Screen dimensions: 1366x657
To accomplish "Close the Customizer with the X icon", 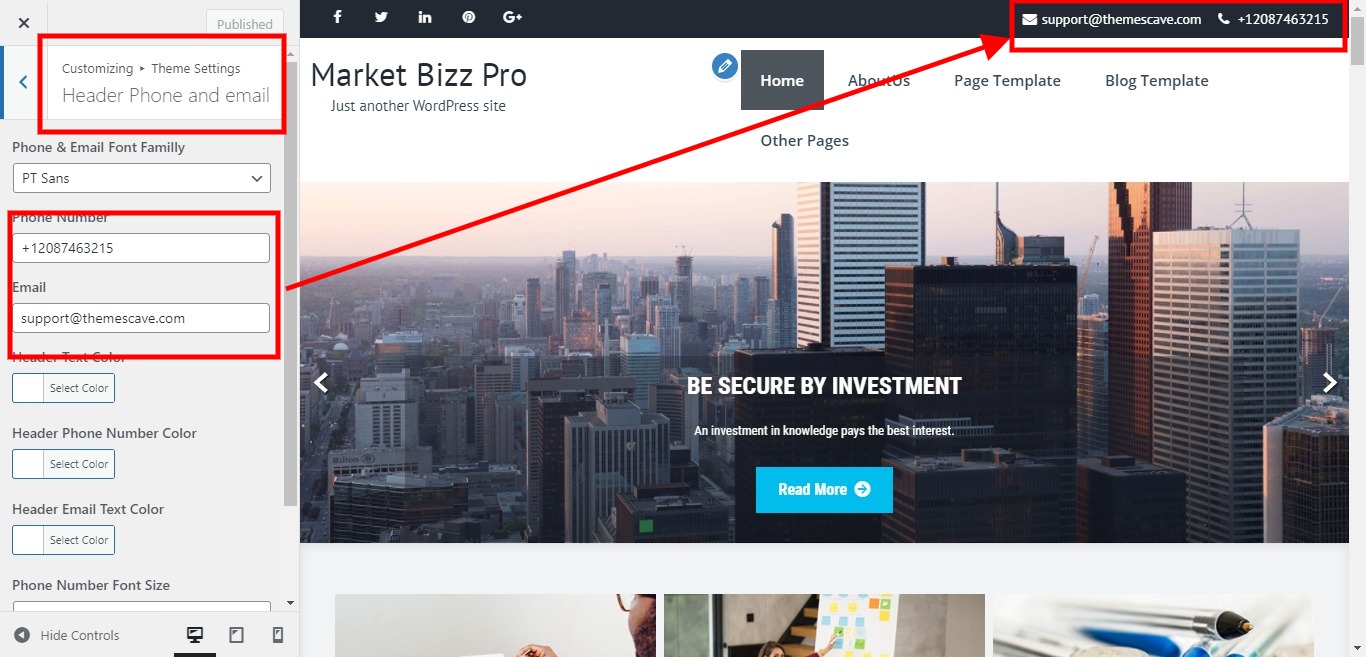I will pos(24,23).
